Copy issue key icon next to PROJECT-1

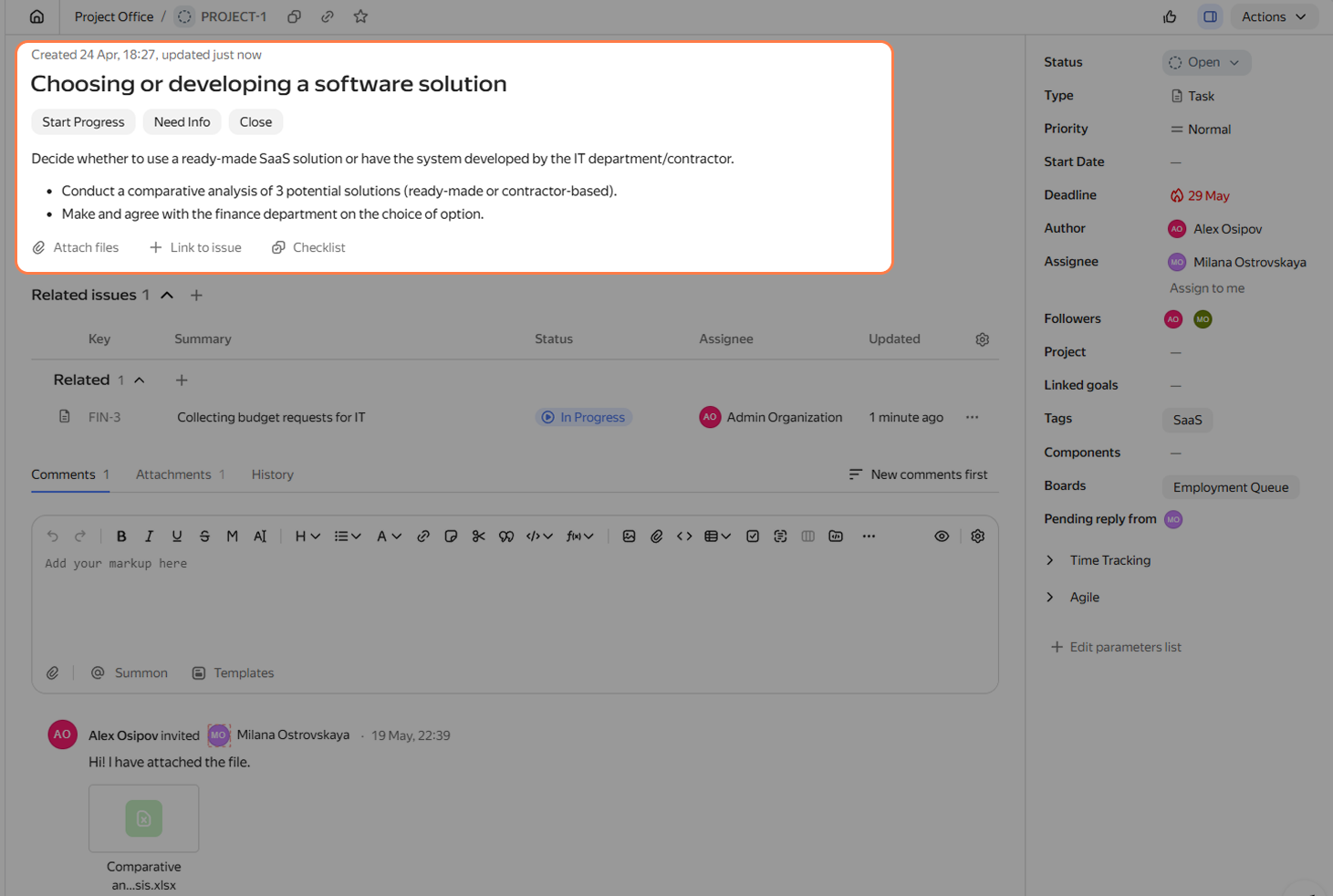294,16
